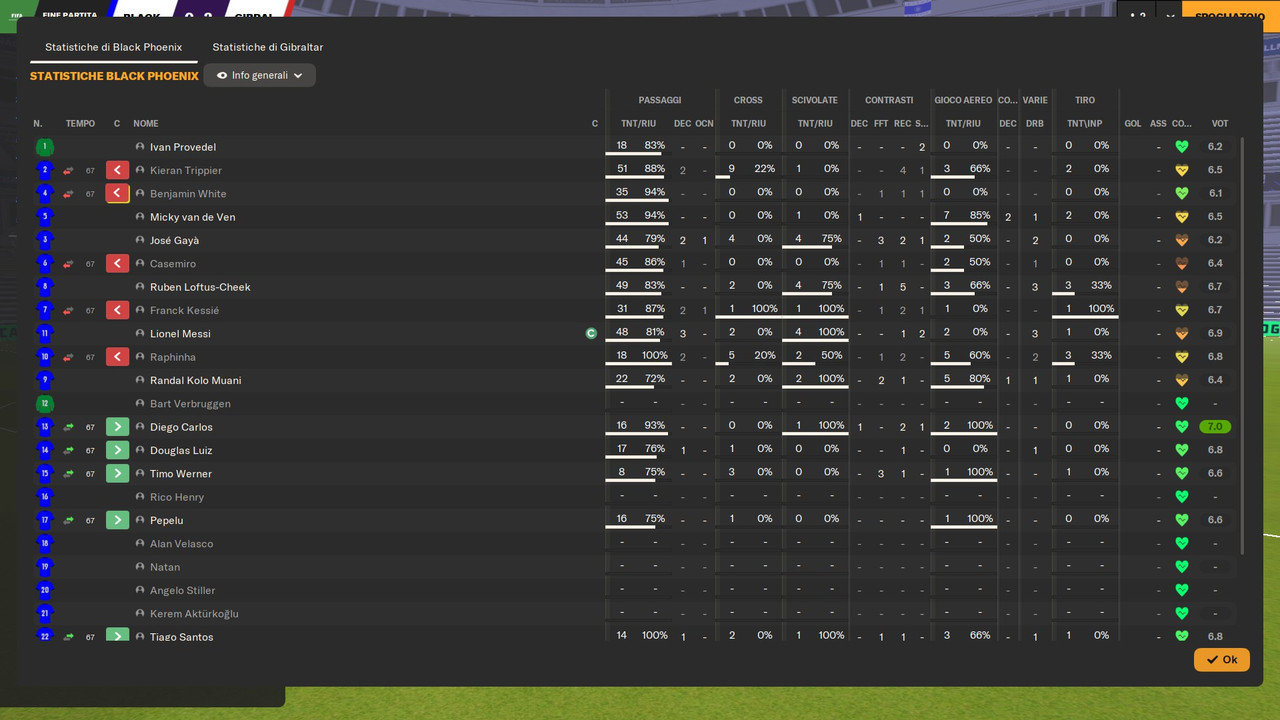The image size is (1280, 720).
Task: Click the player info icon beside Angelo Stiller
Action: tap(140, 590)
